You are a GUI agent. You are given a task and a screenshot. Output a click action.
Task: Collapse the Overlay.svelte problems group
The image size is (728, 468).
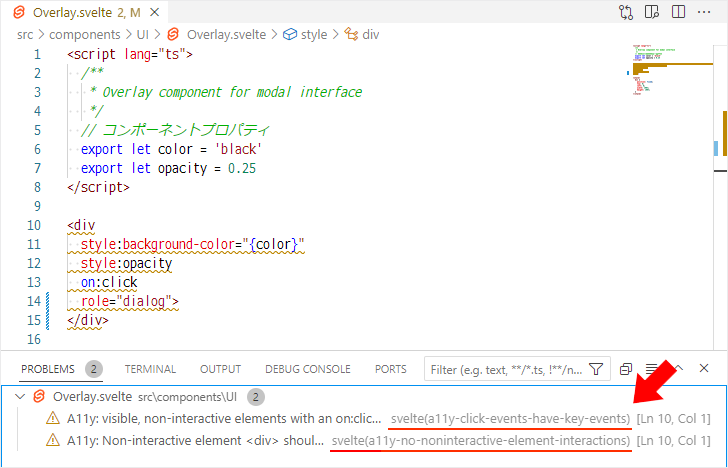pyautogui.click(x=20, y=397)
